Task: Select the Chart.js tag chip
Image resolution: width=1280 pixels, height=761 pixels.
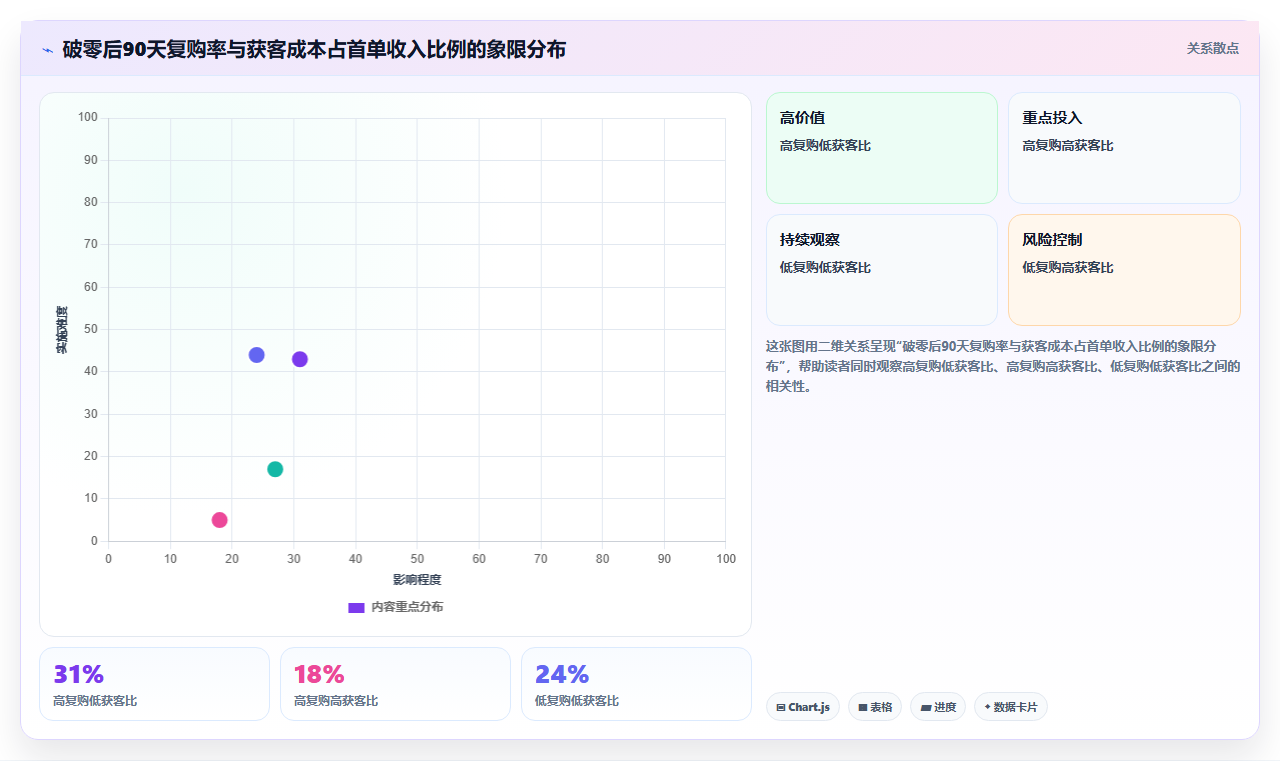Action: (x=803, y=707)
